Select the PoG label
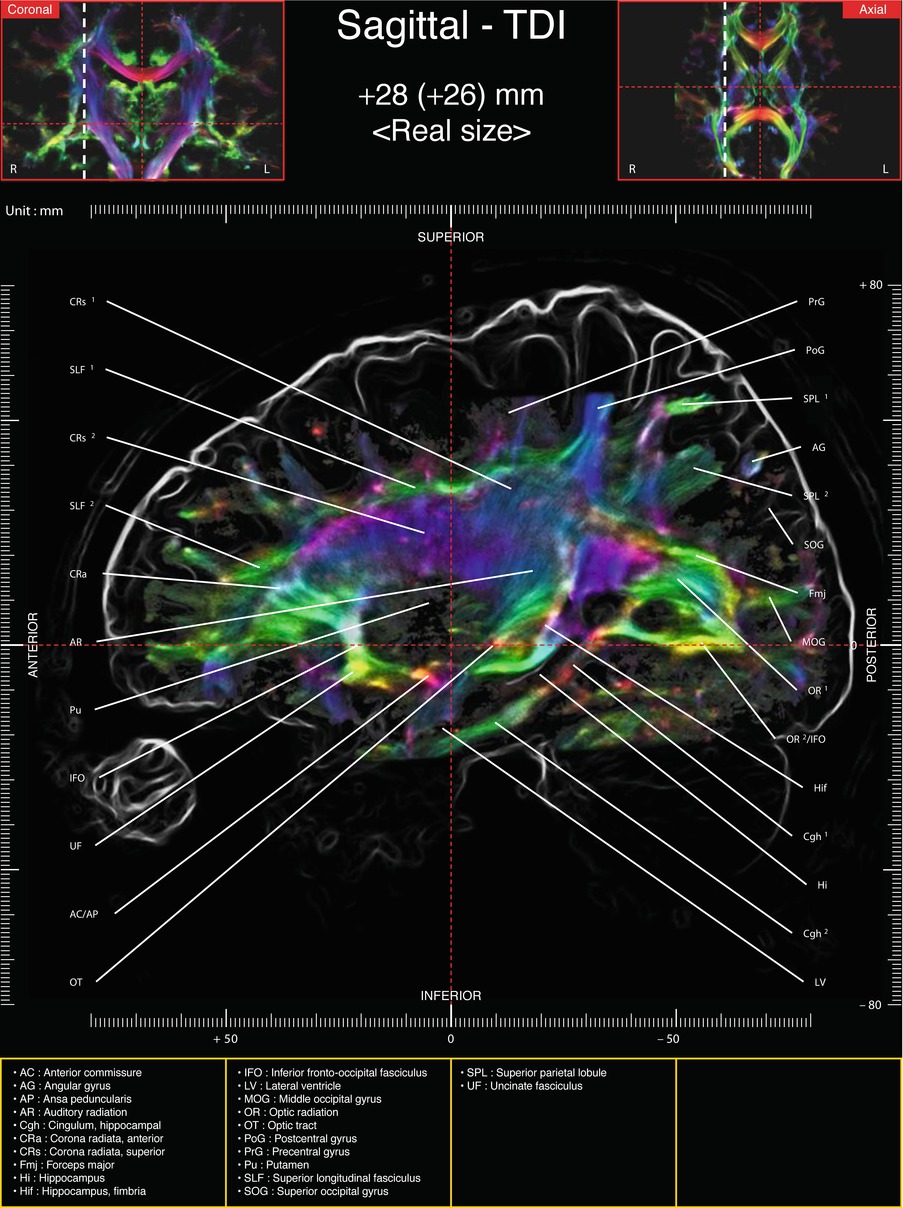The image size is (903, 1208). point(815,351)
